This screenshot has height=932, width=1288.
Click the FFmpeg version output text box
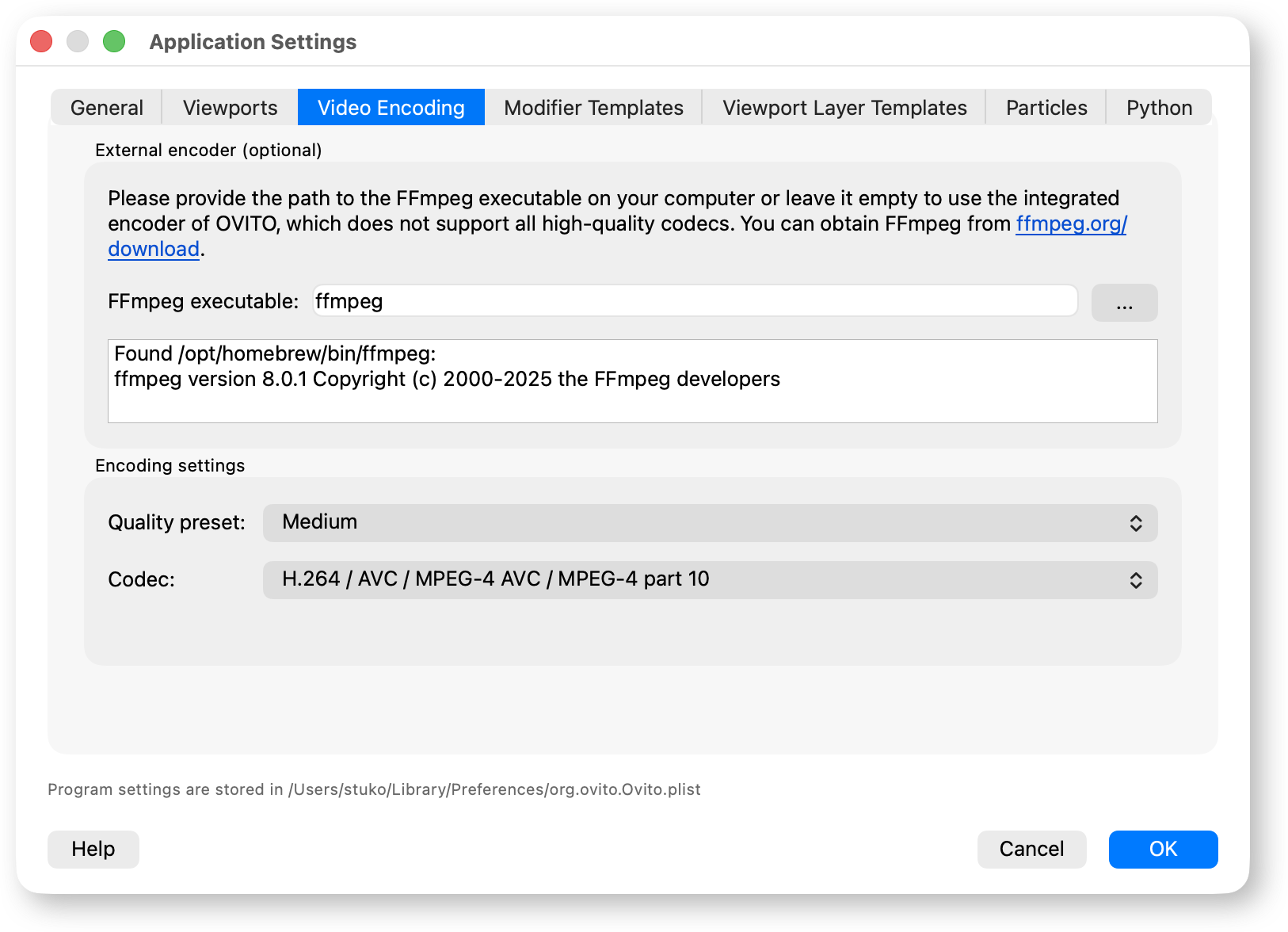click(x=632, y=381)
